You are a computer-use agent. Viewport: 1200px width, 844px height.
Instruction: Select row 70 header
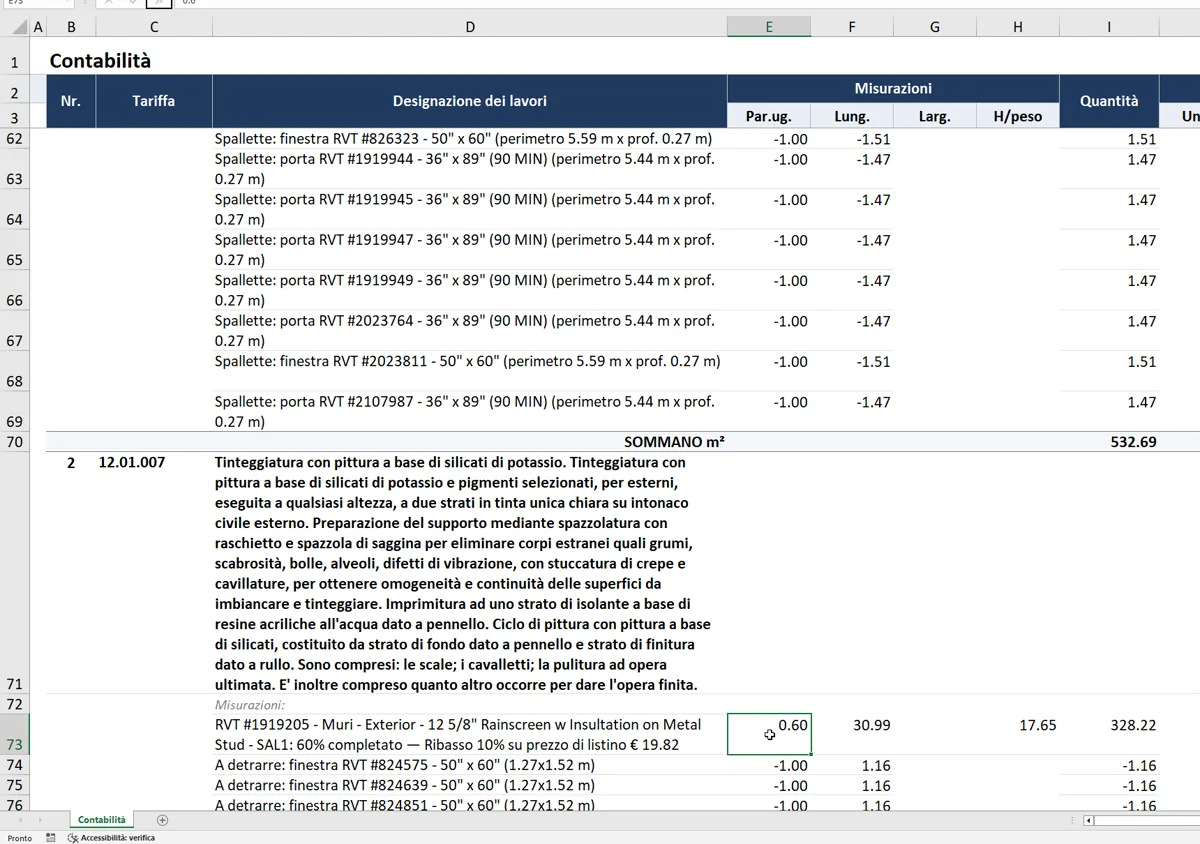tap(15, 441)
